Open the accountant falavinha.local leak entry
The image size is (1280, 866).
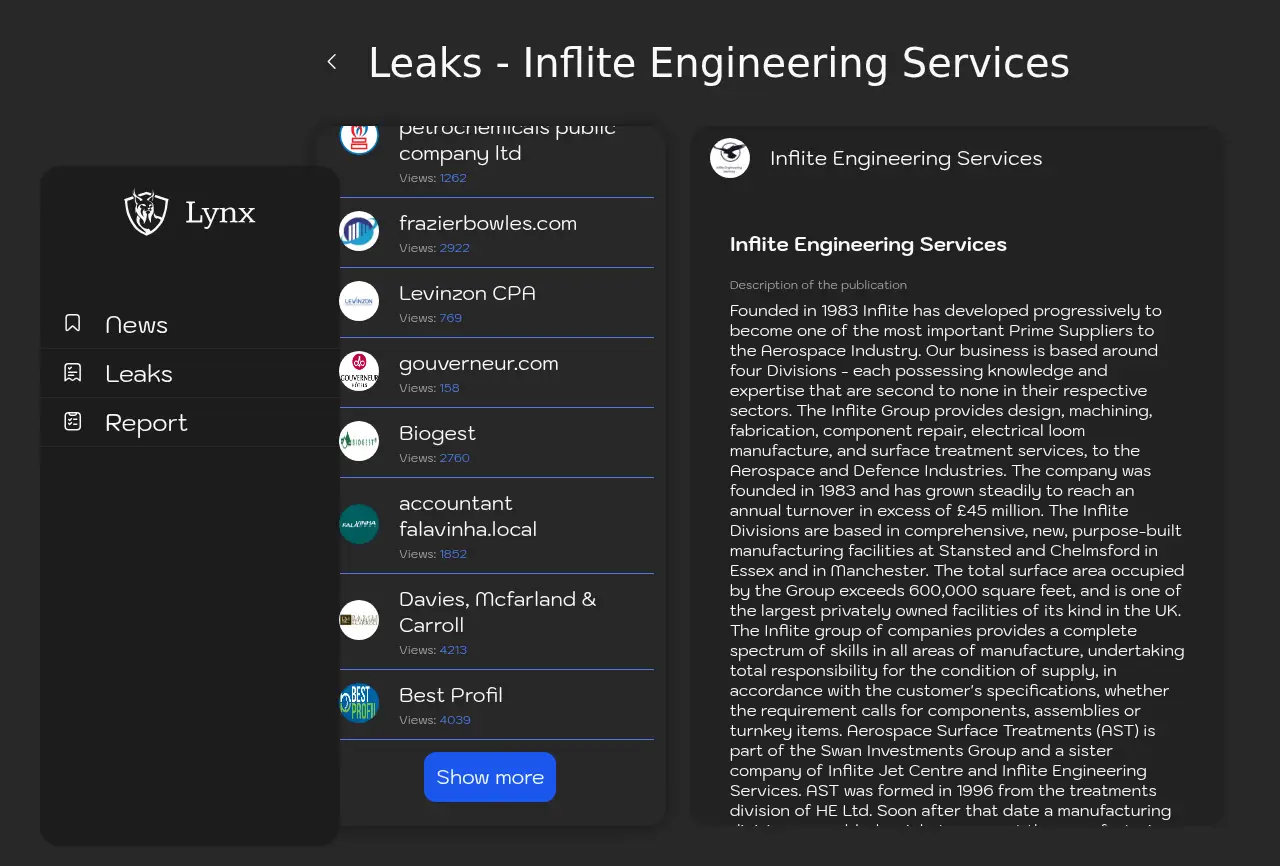(467, 516)
